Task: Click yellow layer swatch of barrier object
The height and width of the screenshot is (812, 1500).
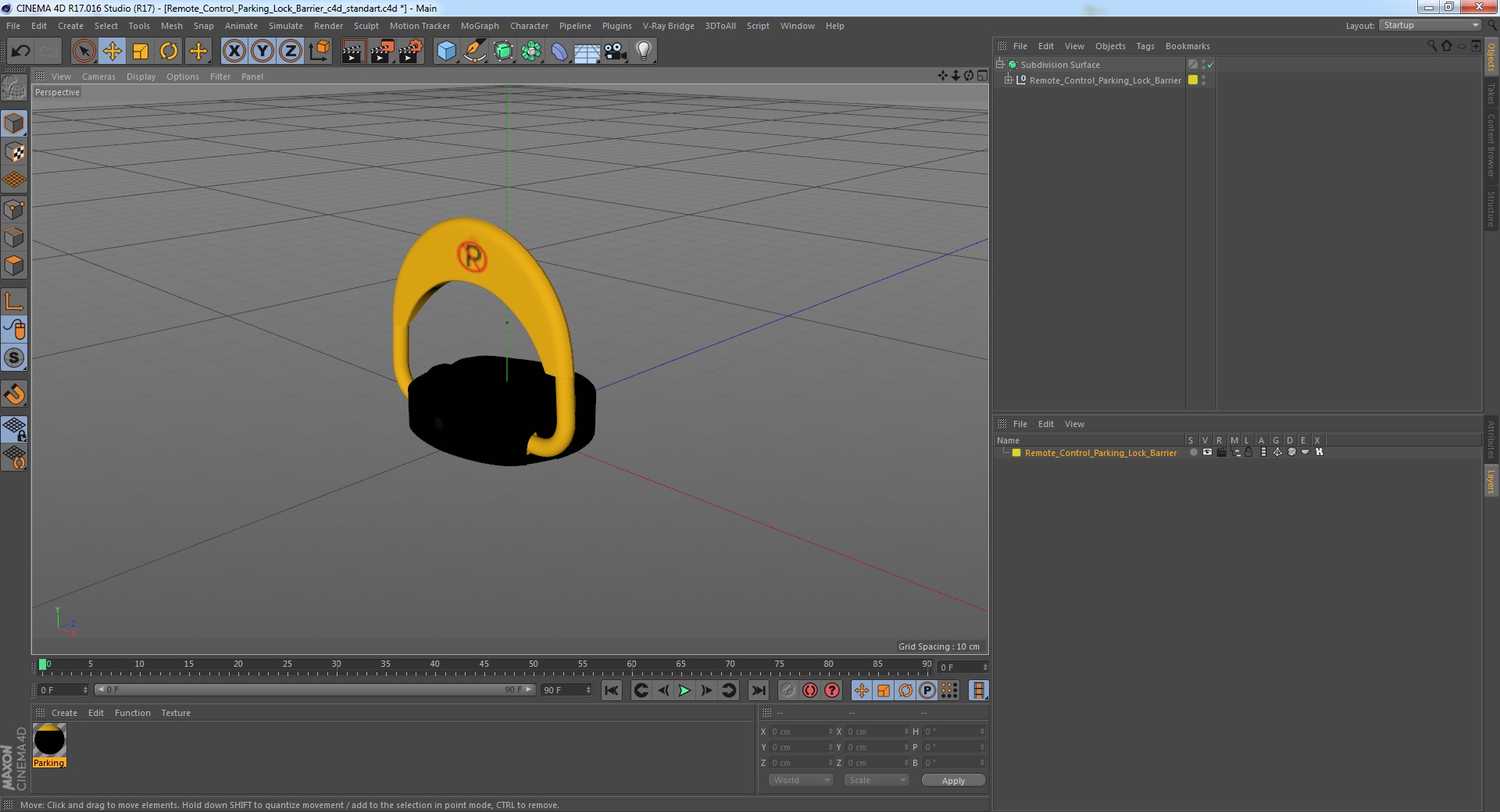Action: [x=1193, y=80]
